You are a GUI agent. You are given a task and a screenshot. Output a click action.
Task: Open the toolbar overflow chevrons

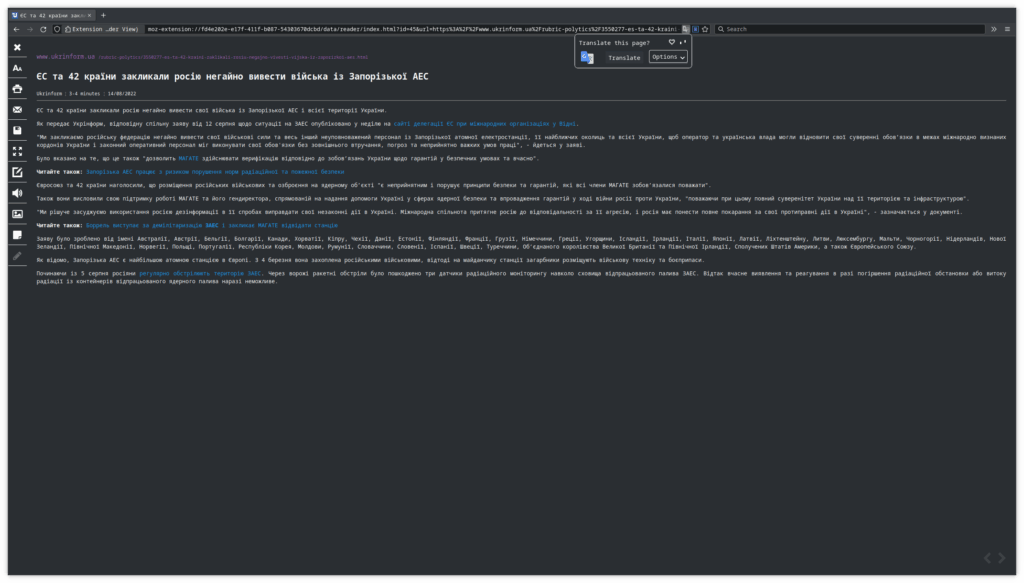point(994,29)
